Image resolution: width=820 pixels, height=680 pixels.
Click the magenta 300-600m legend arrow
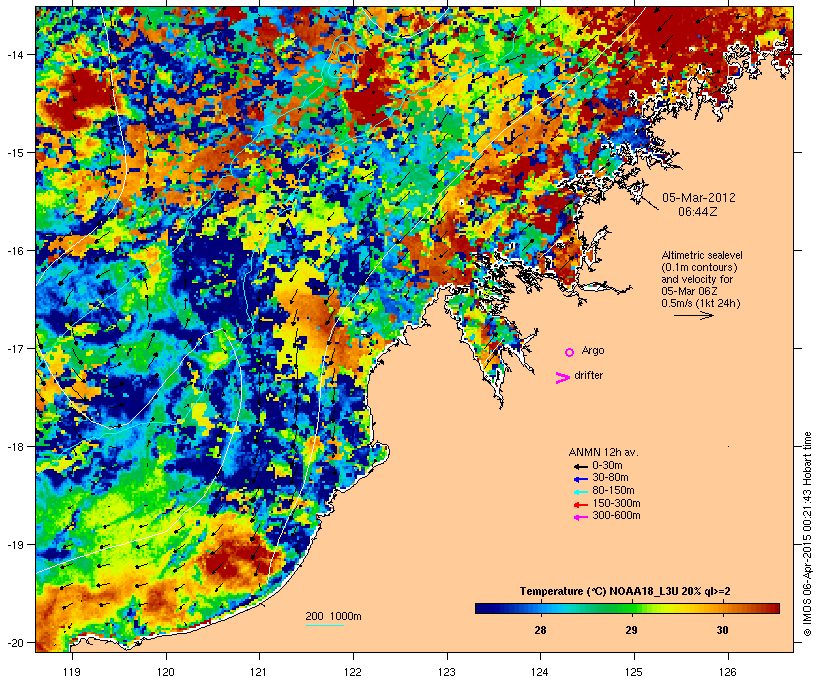(x=580, y=517)
